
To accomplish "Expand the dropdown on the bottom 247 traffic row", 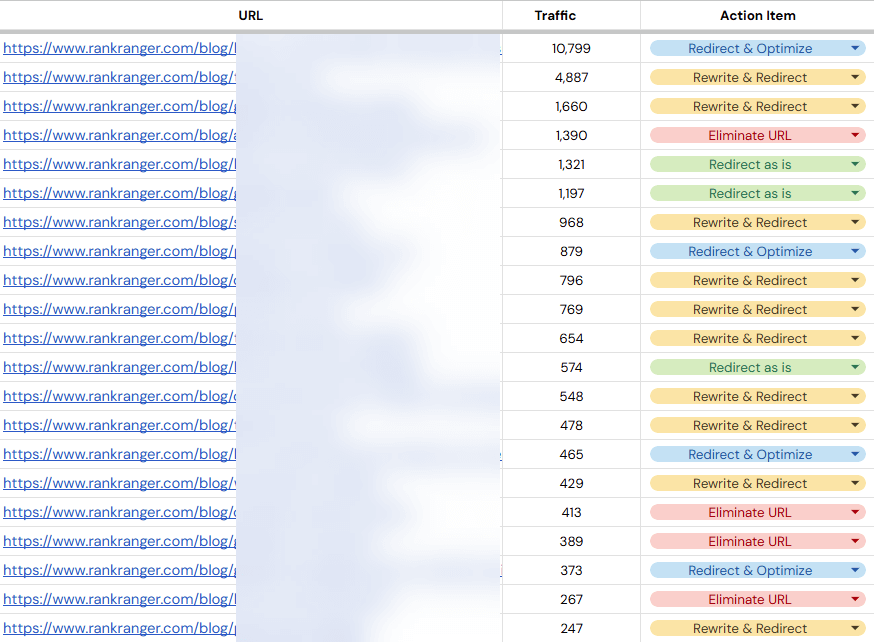I will pyautogui.click(x=853, y=628).
